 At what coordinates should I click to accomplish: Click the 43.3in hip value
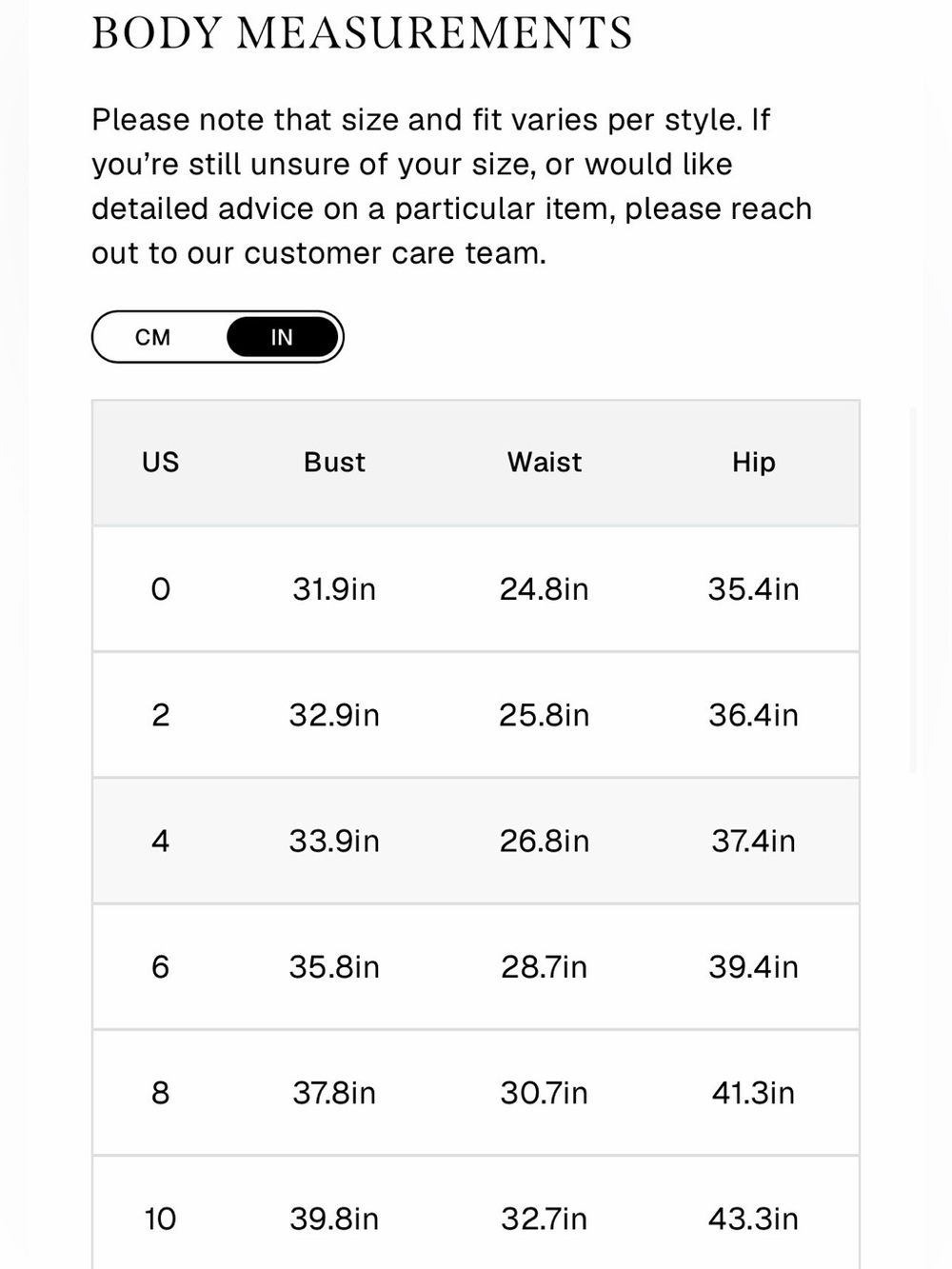(753, 1219)
